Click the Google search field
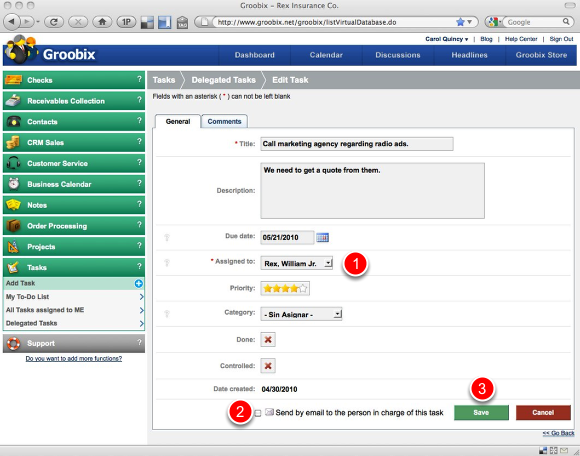Viewport: 580px width, 456px height. point(534,22)
